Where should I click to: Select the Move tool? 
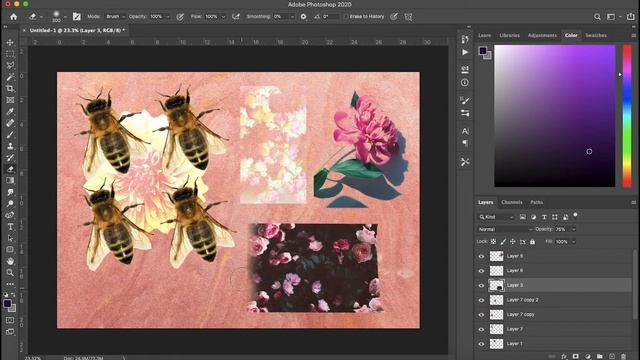(x=10, y=42)
